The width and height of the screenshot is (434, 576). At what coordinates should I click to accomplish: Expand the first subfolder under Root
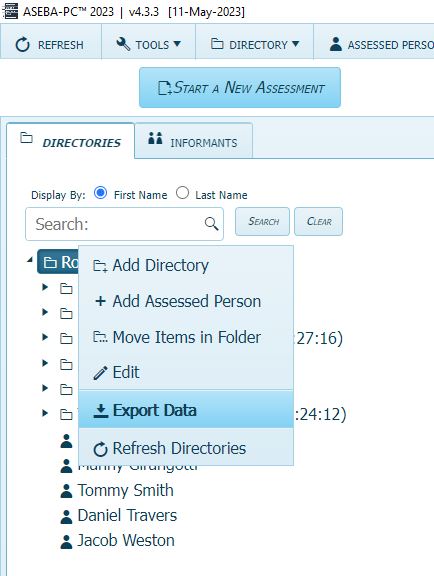(x=45, y=287)
